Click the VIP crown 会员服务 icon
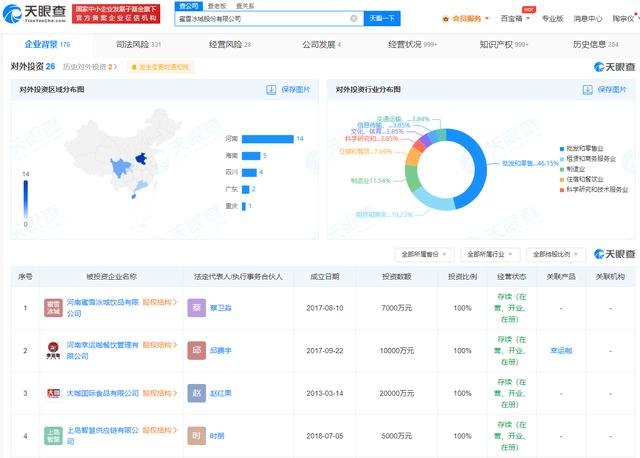The width and height of the screenshot is (640, 458). click(446, 19)
